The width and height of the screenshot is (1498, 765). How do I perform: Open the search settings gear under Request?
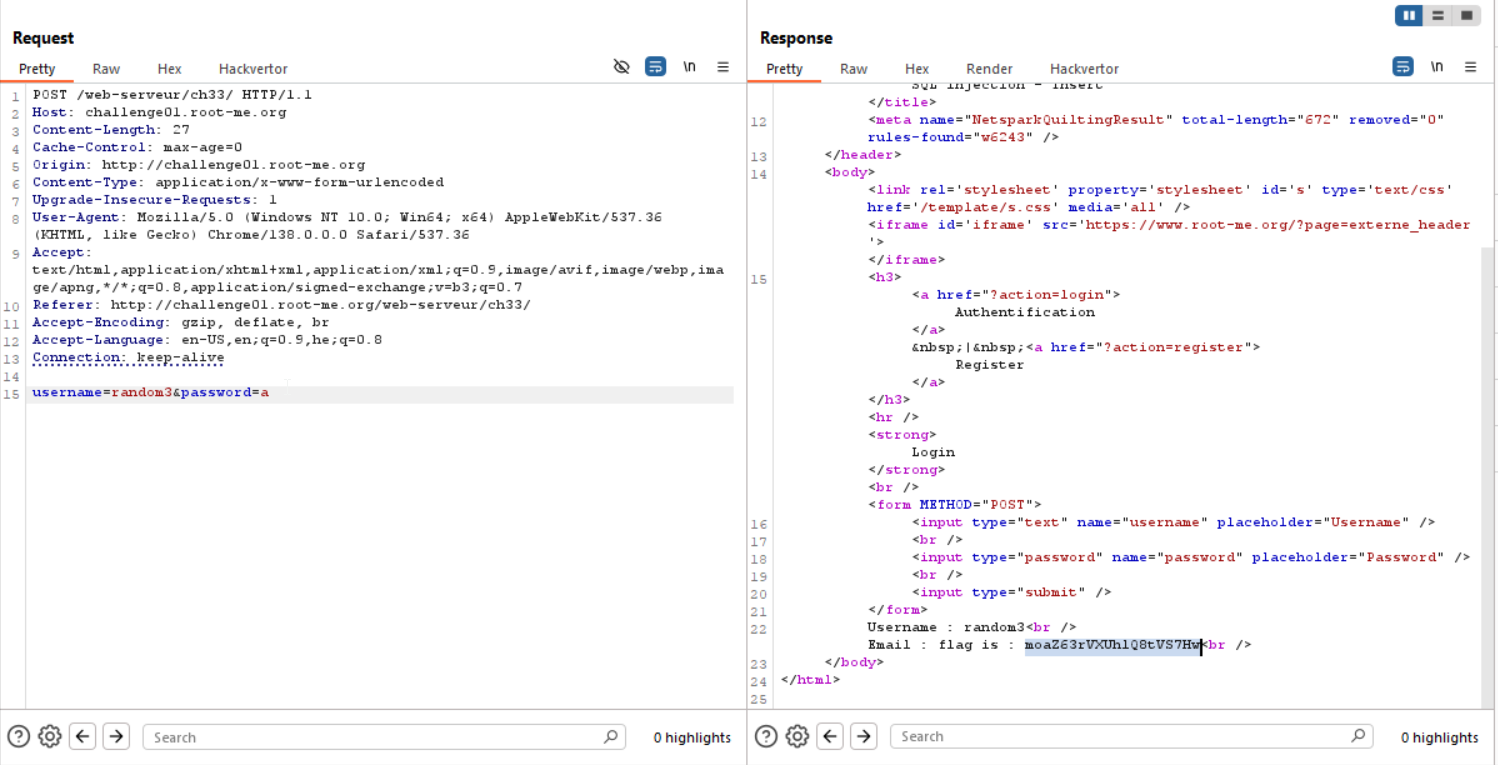pos(49,737)
